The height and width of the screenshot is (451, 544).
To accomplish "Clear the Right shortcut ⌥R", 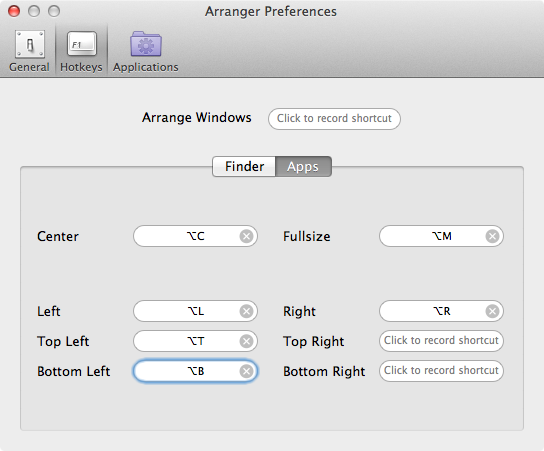I will (x=492, y=311).
